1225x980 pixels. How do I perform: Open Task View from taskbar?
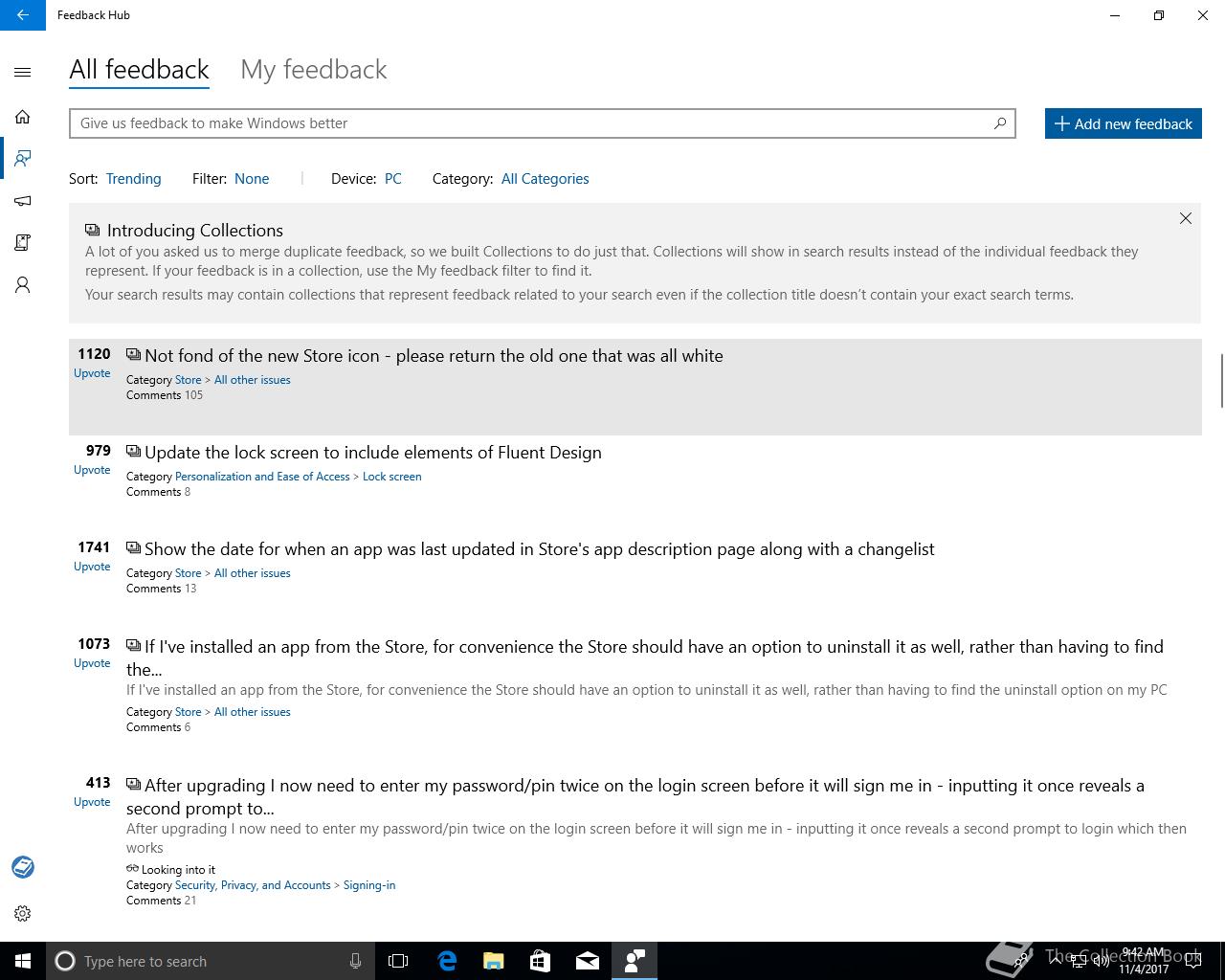pyautogui.click(x=398, y=961)
